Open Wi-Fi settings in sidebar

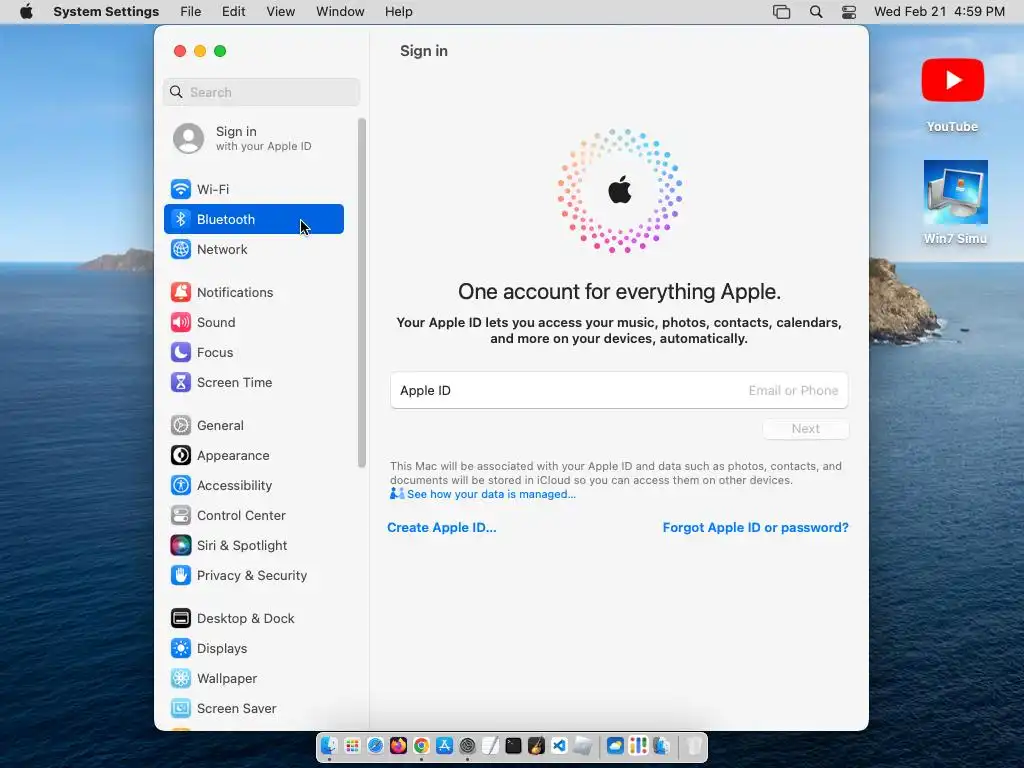(x=253, y=189)
